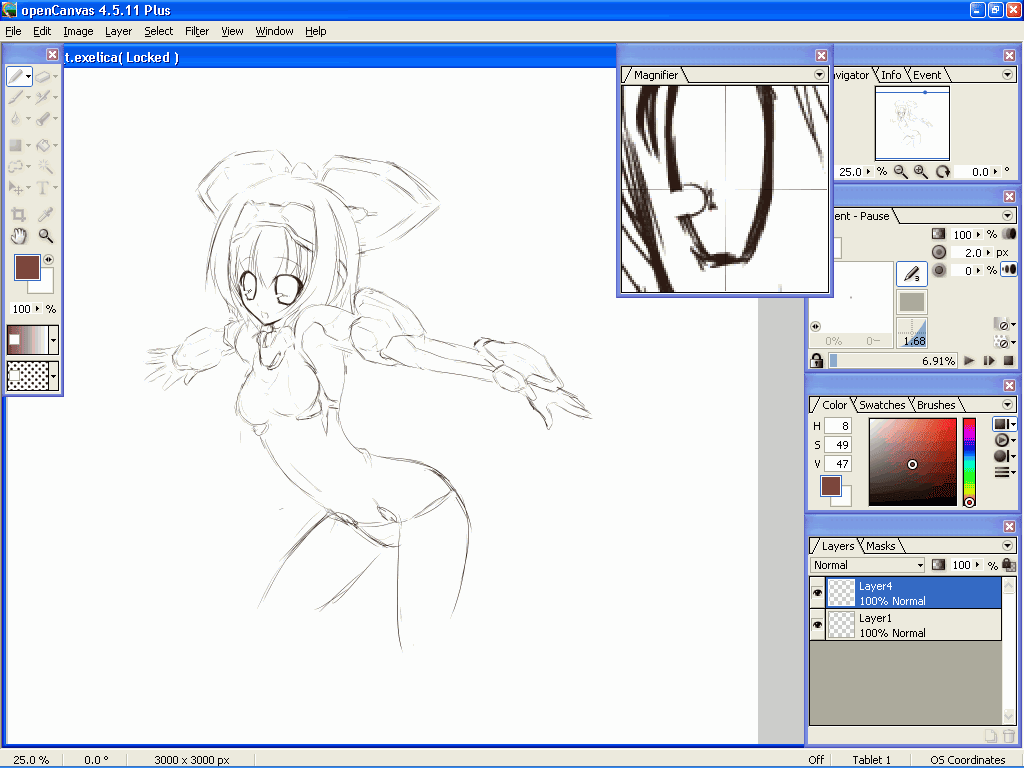The image size is (1024, 768).
Task: Toggle Layer1 visibility eye
Action: click(x=817, y=625)
